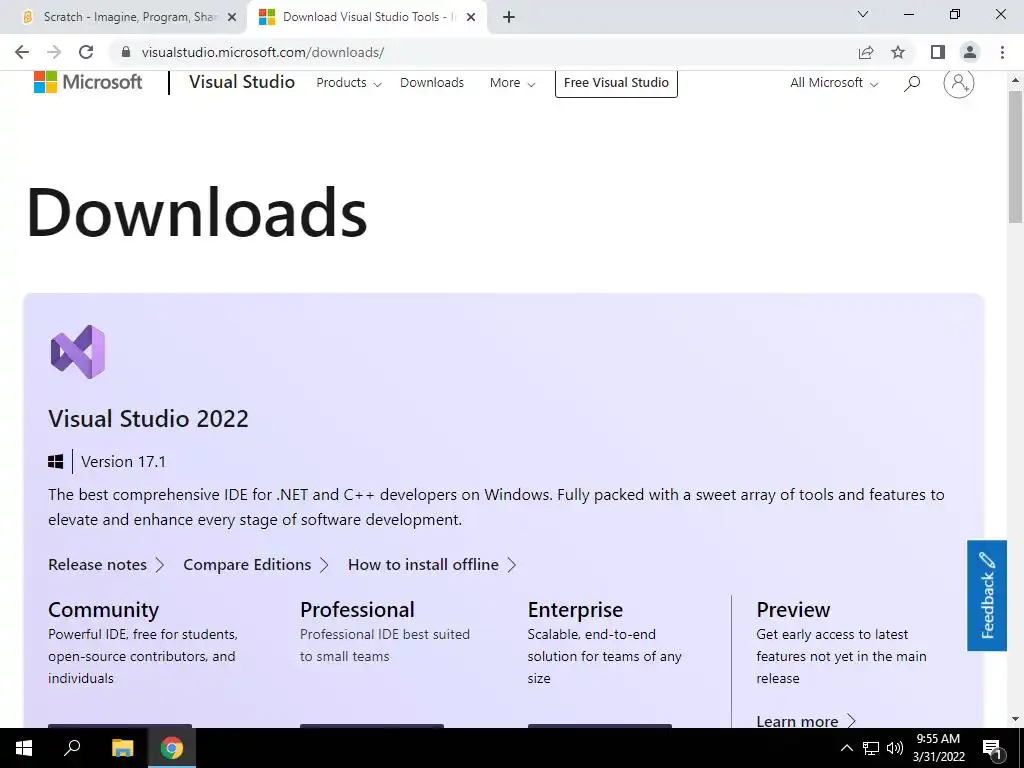Go back using the browser back arrow
The height and width of the screenshot is (768, 1024).
pos(22,52)
